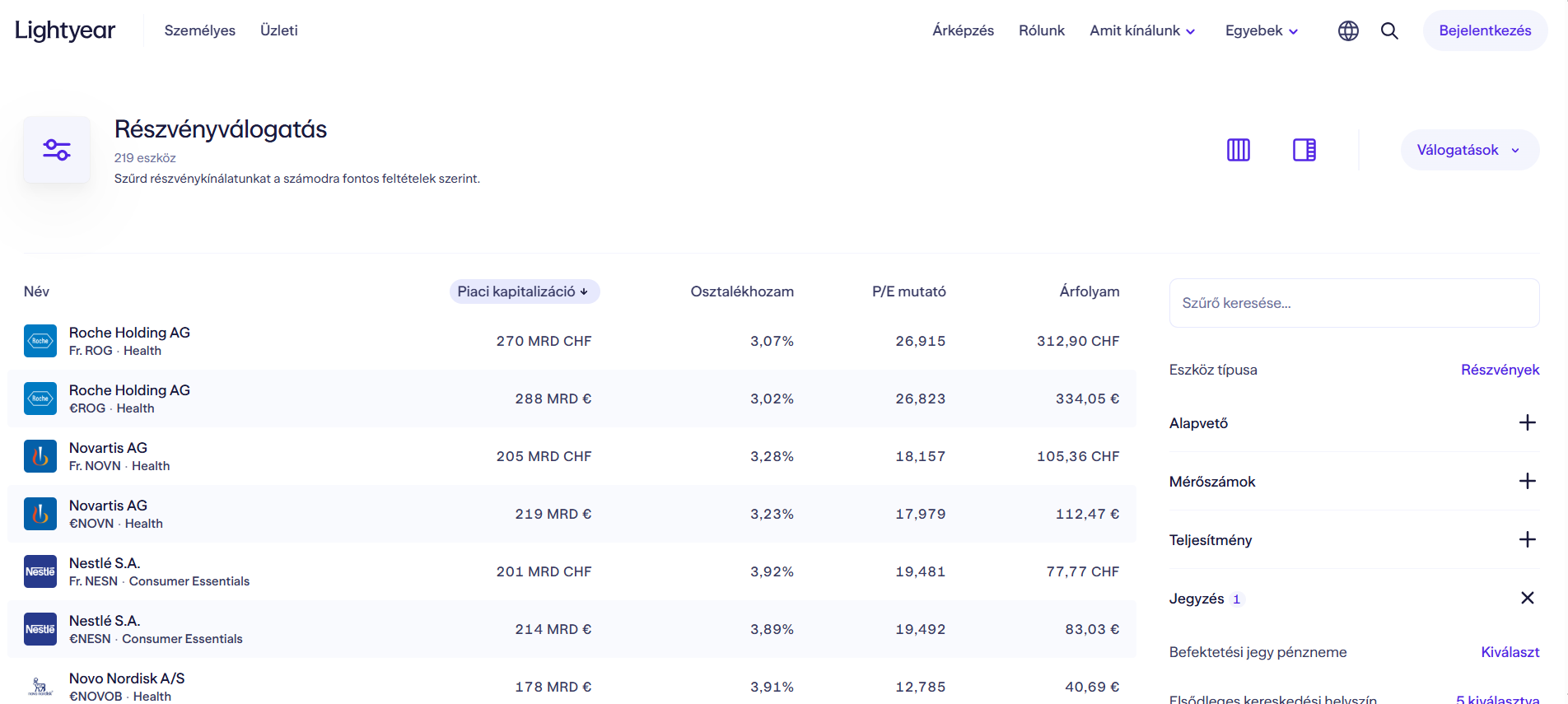Screen dimensions: 1568x704
Task: Click the screener filter sliders icon
Action: [57, 150]
